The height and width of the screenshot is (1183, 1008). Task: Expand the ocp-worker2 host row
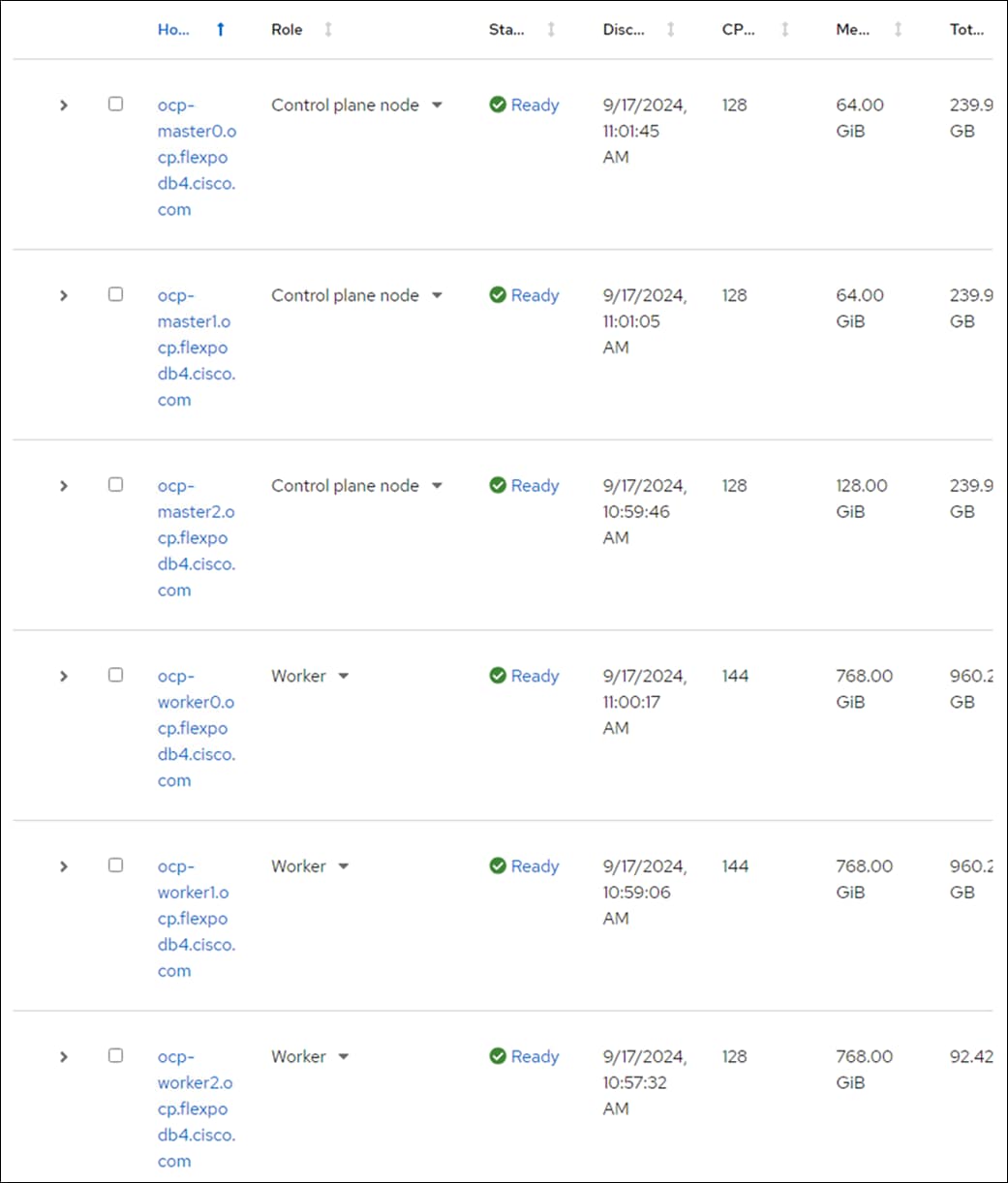pyautogui.click(x=64, y=1056)
